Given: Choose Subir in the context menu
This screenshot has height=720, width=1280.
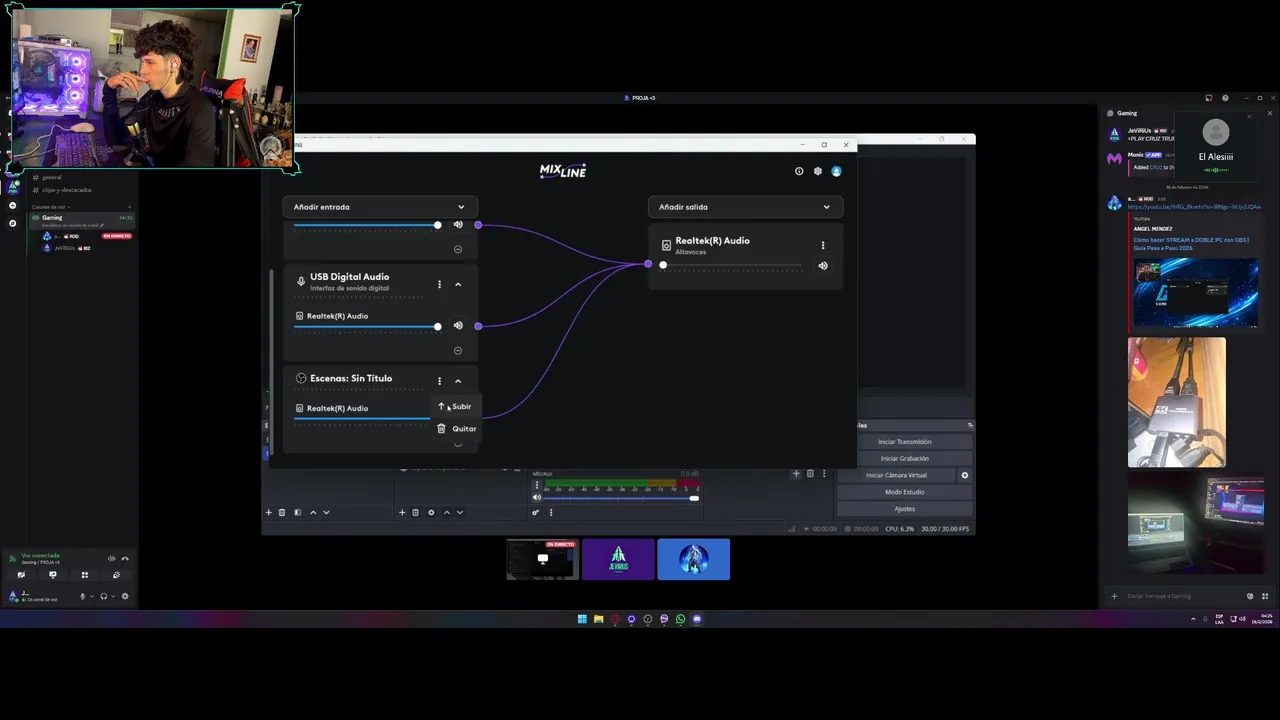Looking at the screenshot, I should point(455,407).
